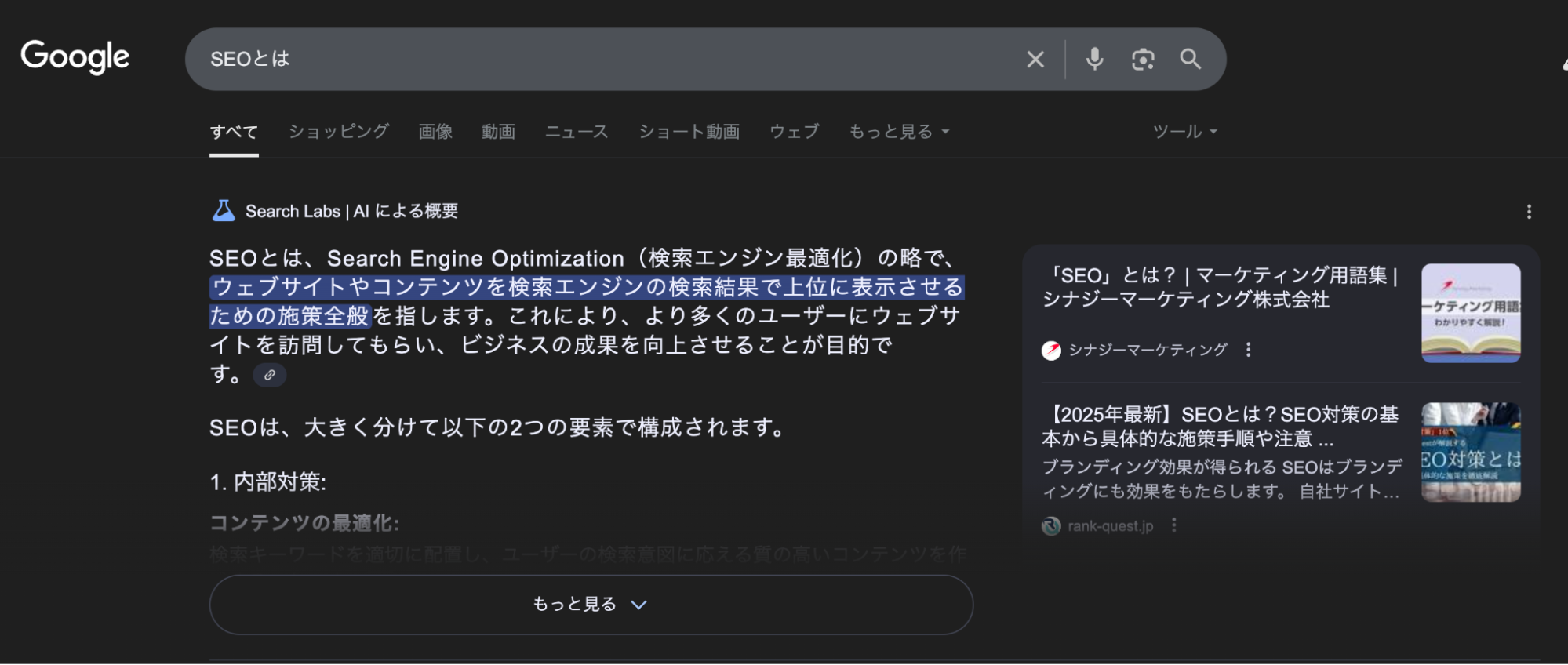Viewport: 1568px width, 665px height.
Task: Start voice search with microphone icon
Action: click(1095, 59)
